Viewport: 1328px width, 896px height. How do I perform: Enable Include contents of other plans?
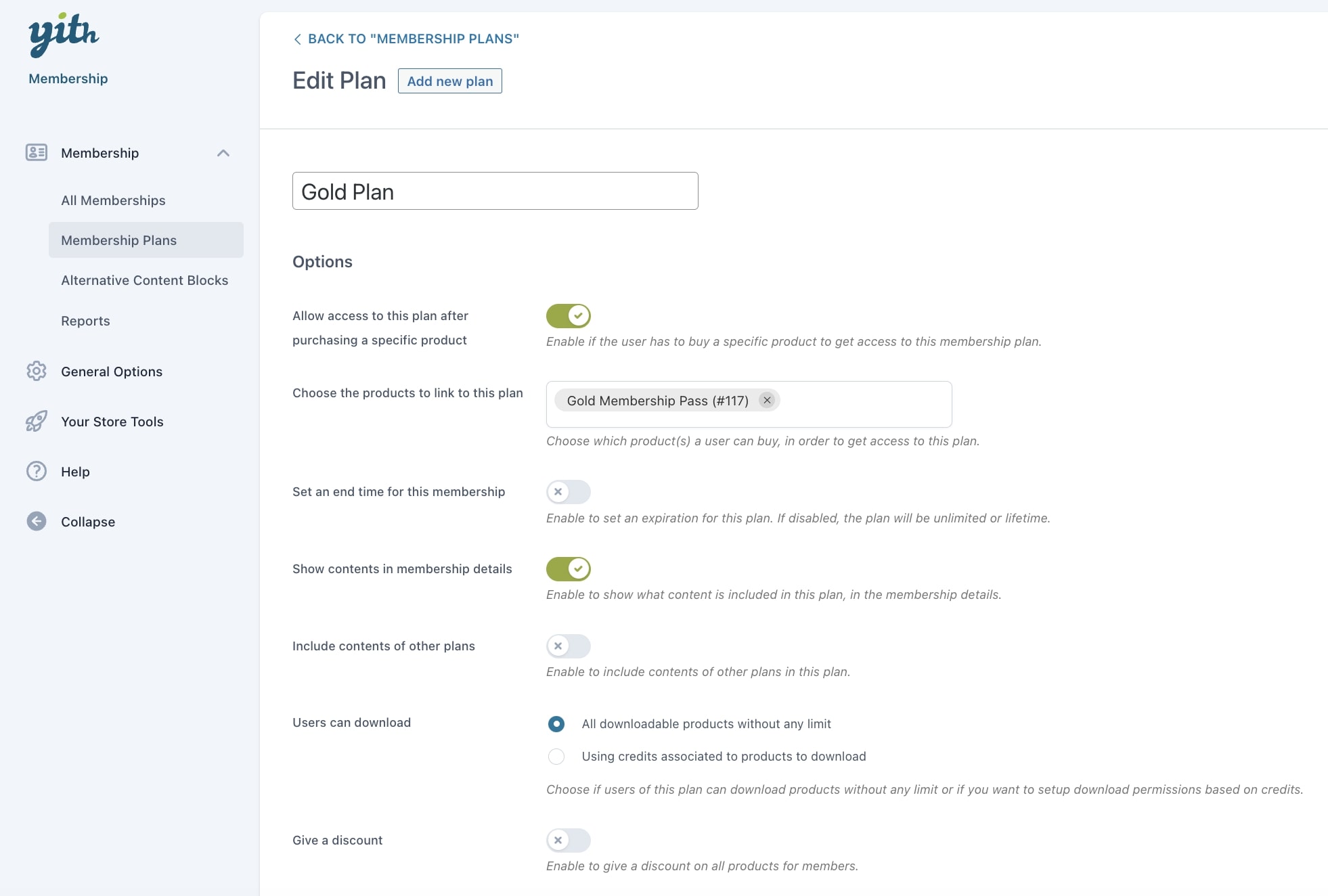[569, 646]
